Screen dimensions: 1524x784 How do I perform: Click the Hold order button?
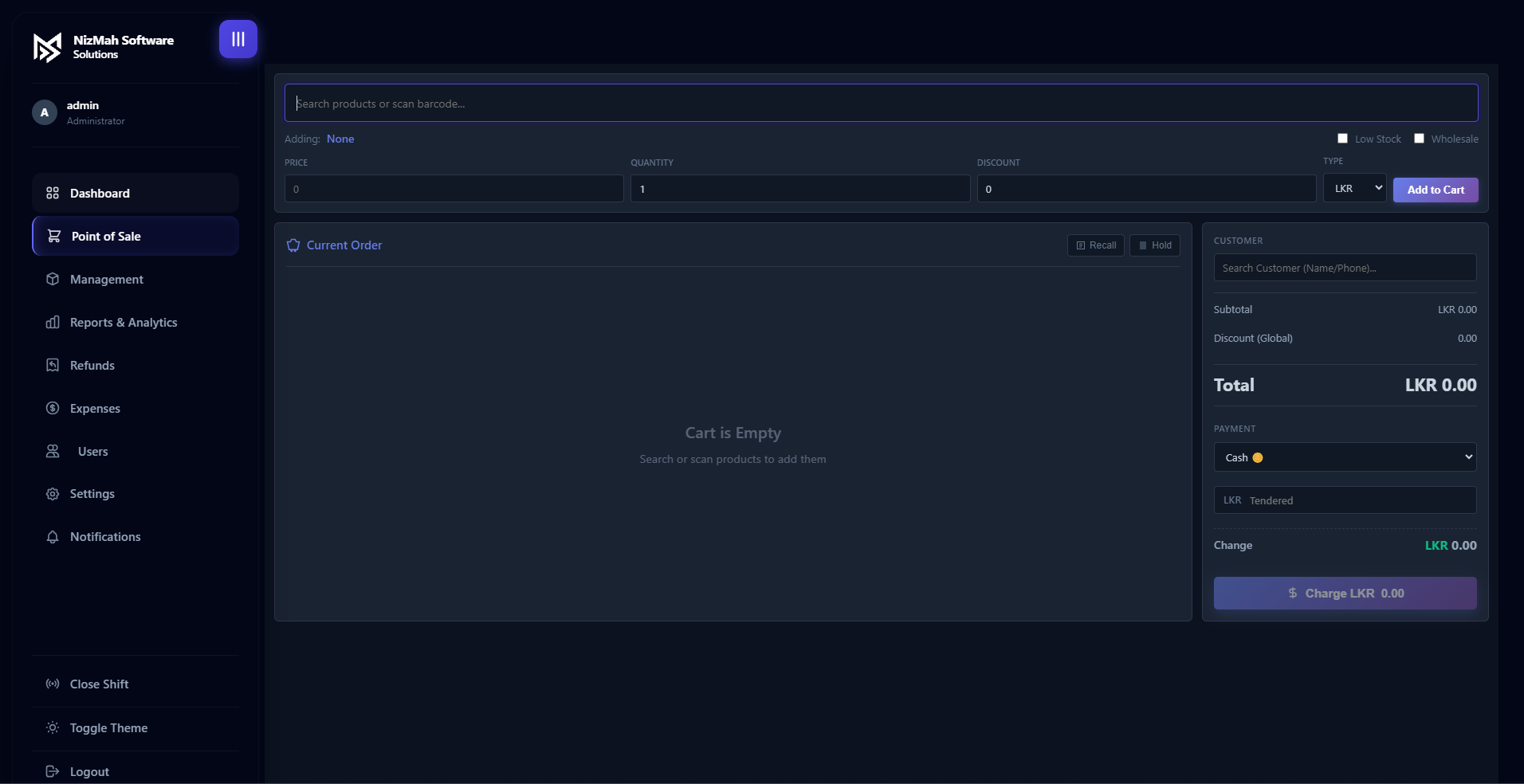[x=1154, y=245]
